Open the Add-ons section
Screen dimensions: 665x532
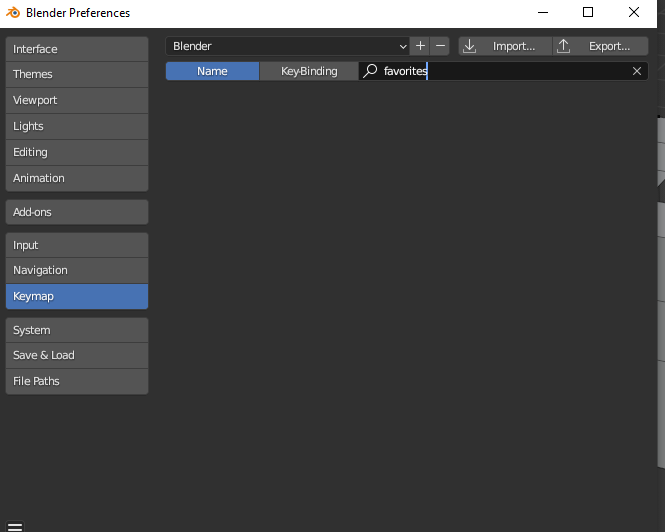(77, 212)
